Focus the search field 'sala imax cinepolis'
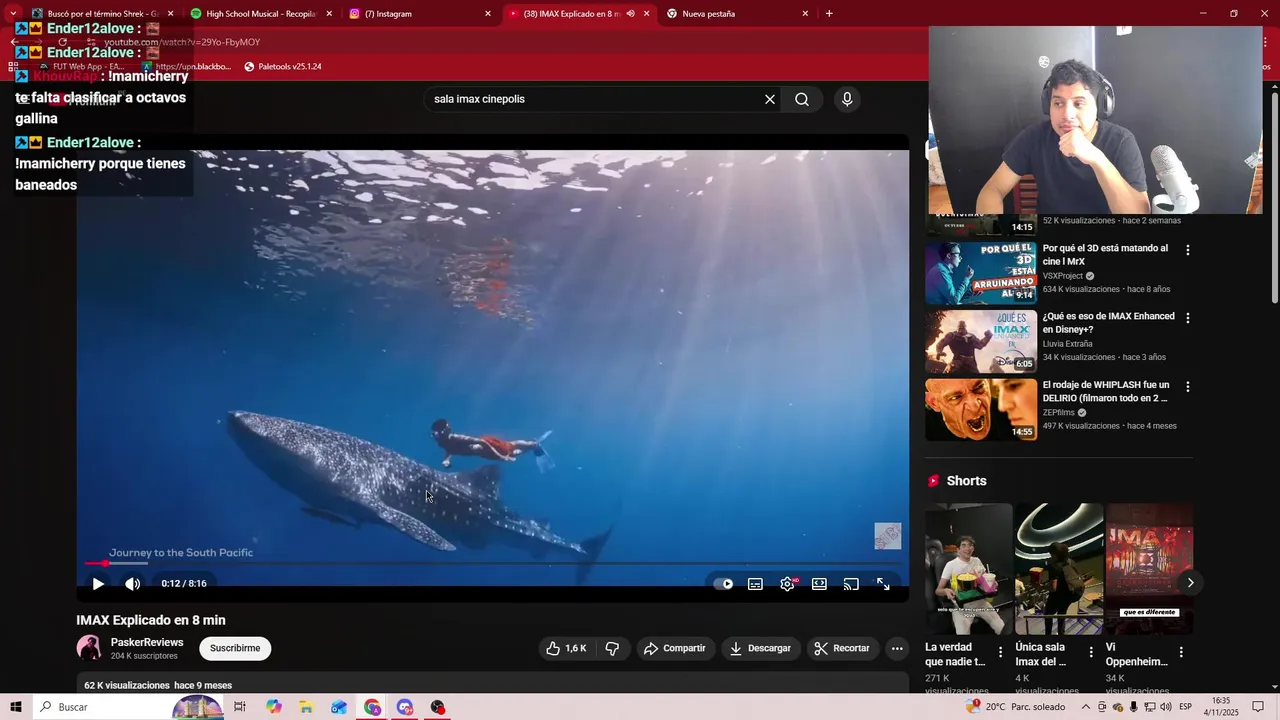This screenshot has width=1280, height=720. click(593, 99)
